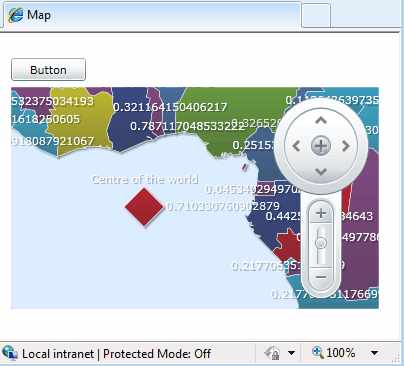Click the security lock icon in the status bar
The image size is (404, 366).
pyautogui.click(x=272, y=353)
